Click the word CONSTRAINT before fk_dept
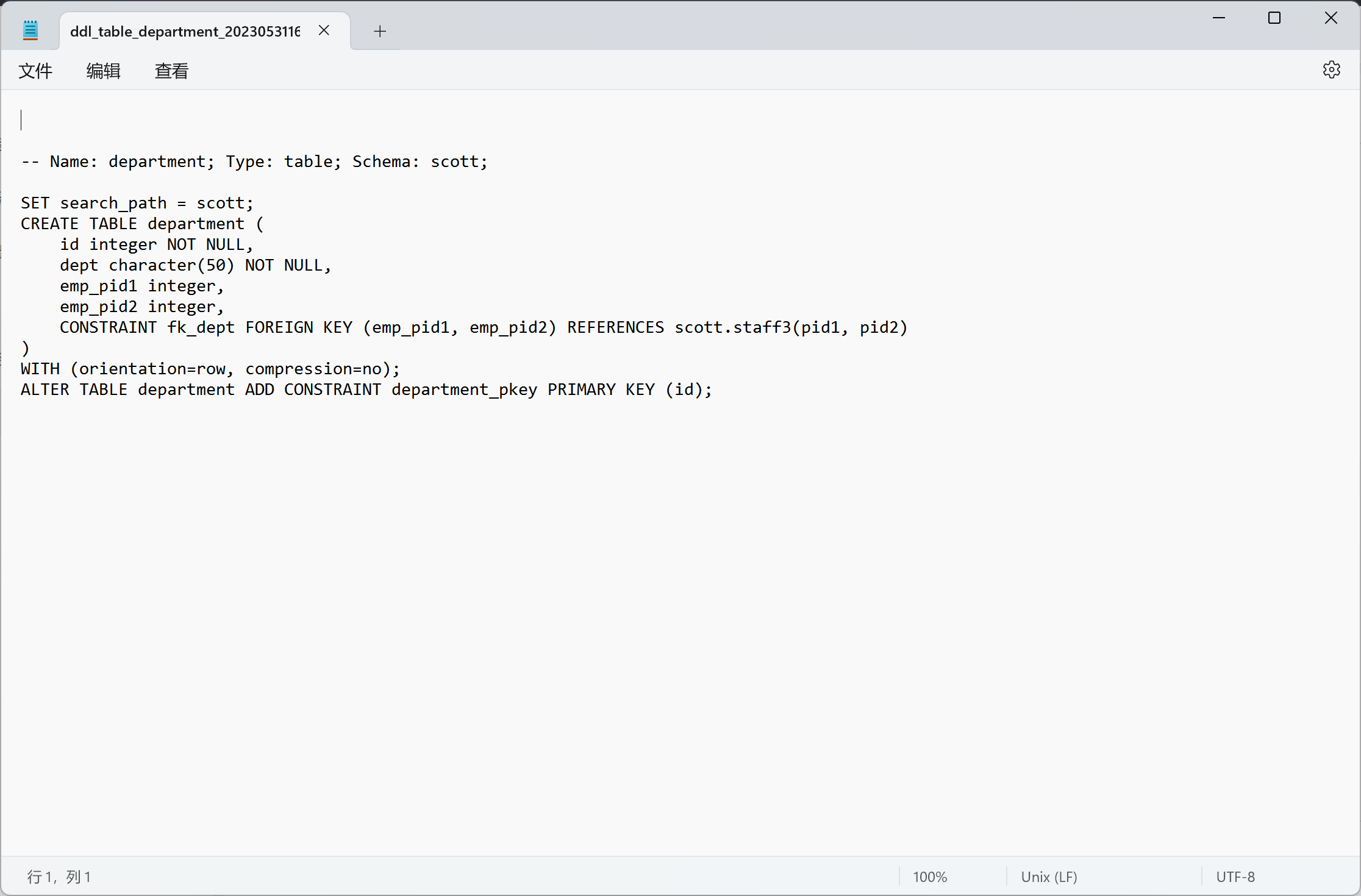 coord(108,327)
